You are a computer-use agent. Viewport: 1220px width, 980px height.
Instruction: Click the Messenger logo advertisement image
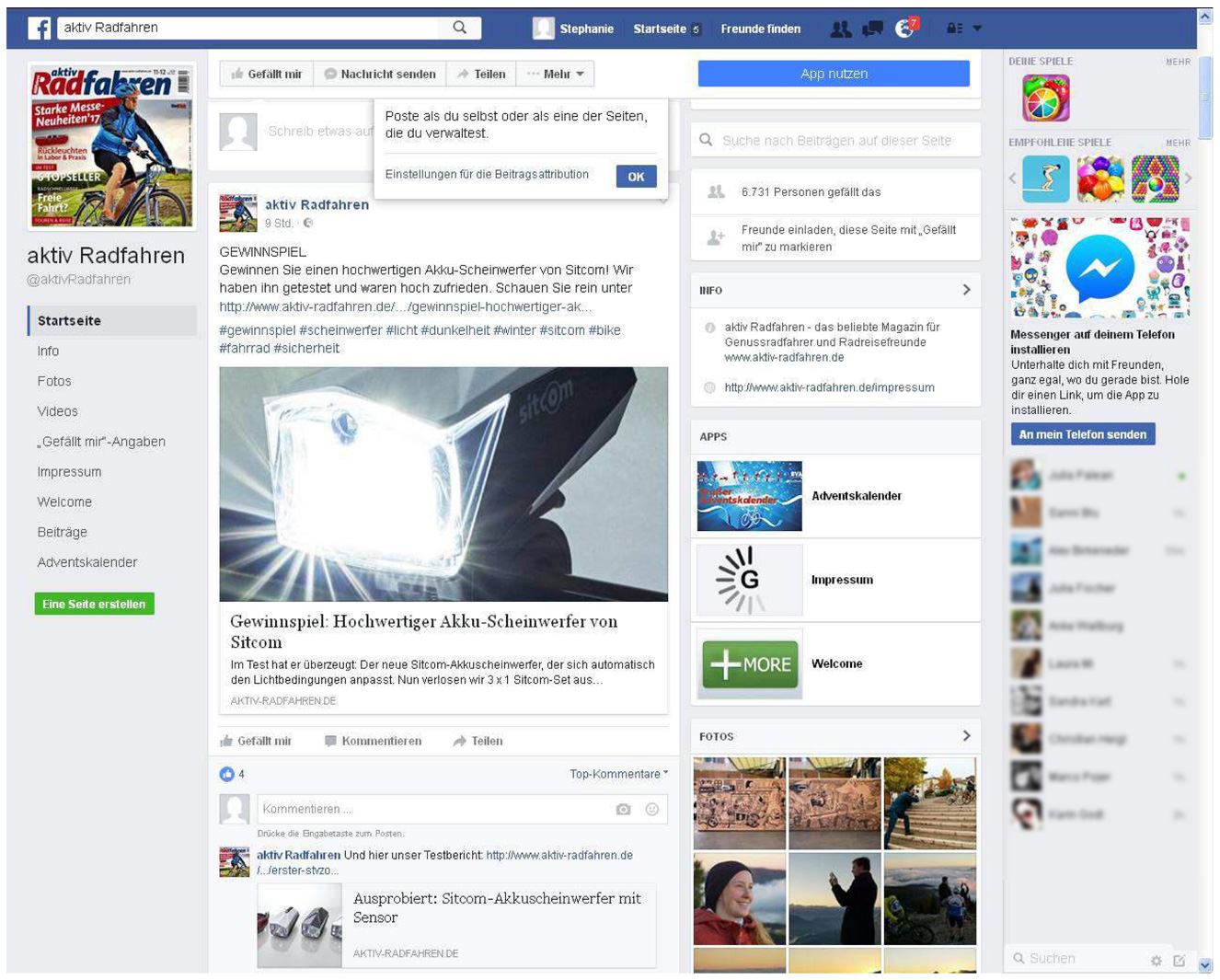coord(1099,268)
